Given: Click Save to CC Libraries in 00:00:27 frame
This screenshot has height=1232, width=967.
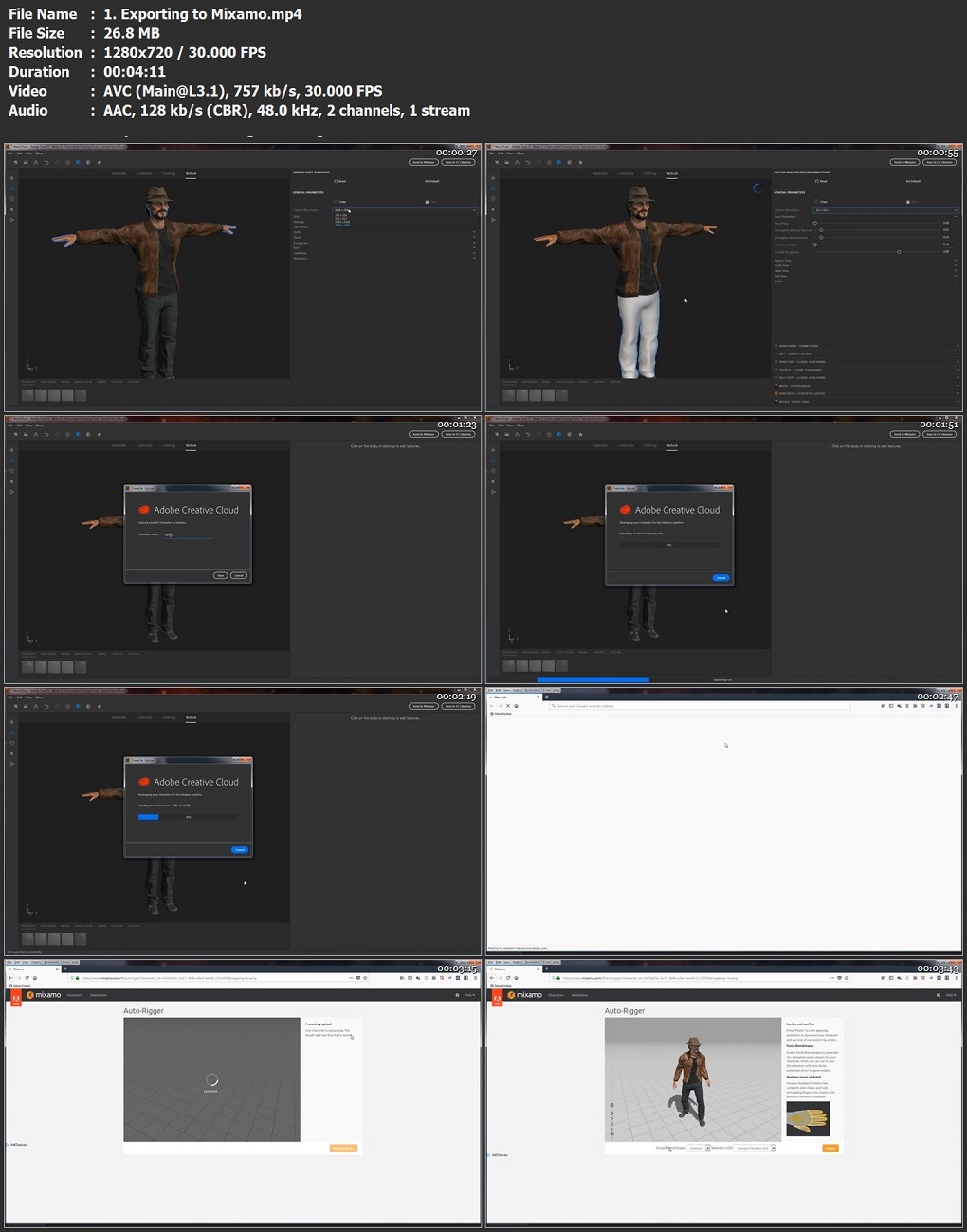Looking at the screenshot, I should 459,162.
